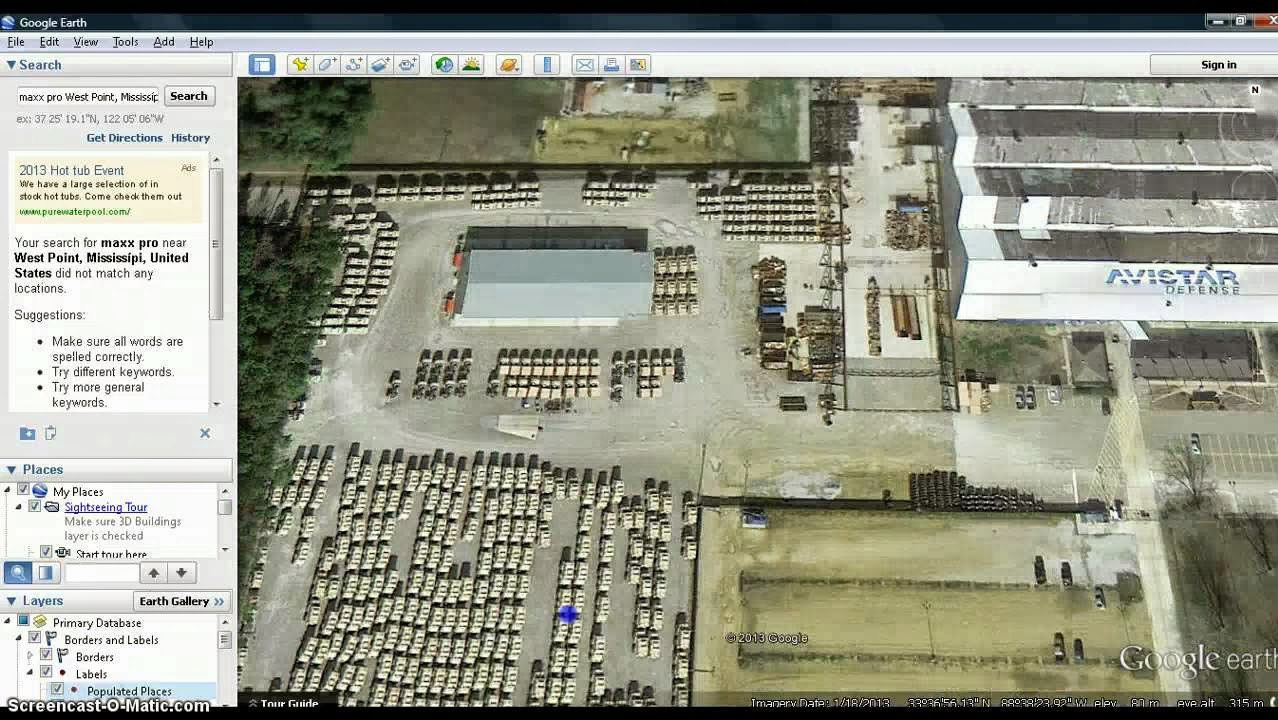
Task: Toggle the Start tour here checkbox
Action: click(x=46, y=552)
